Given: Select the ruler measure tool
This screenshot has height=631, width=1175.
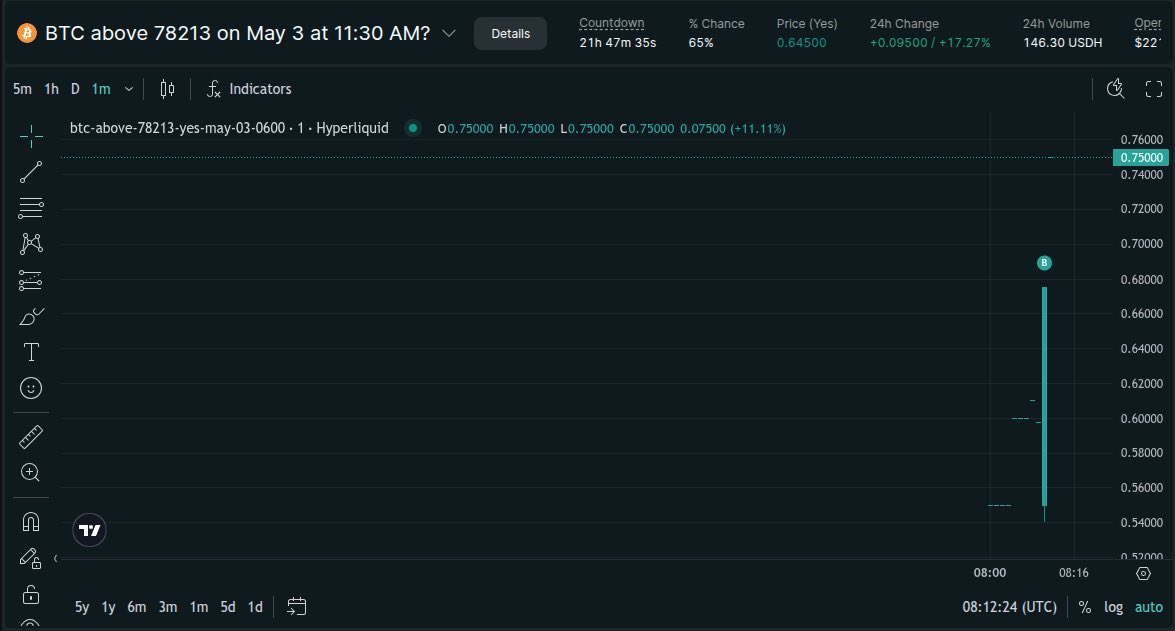Looking at the screenshot, I should point(31,436).
